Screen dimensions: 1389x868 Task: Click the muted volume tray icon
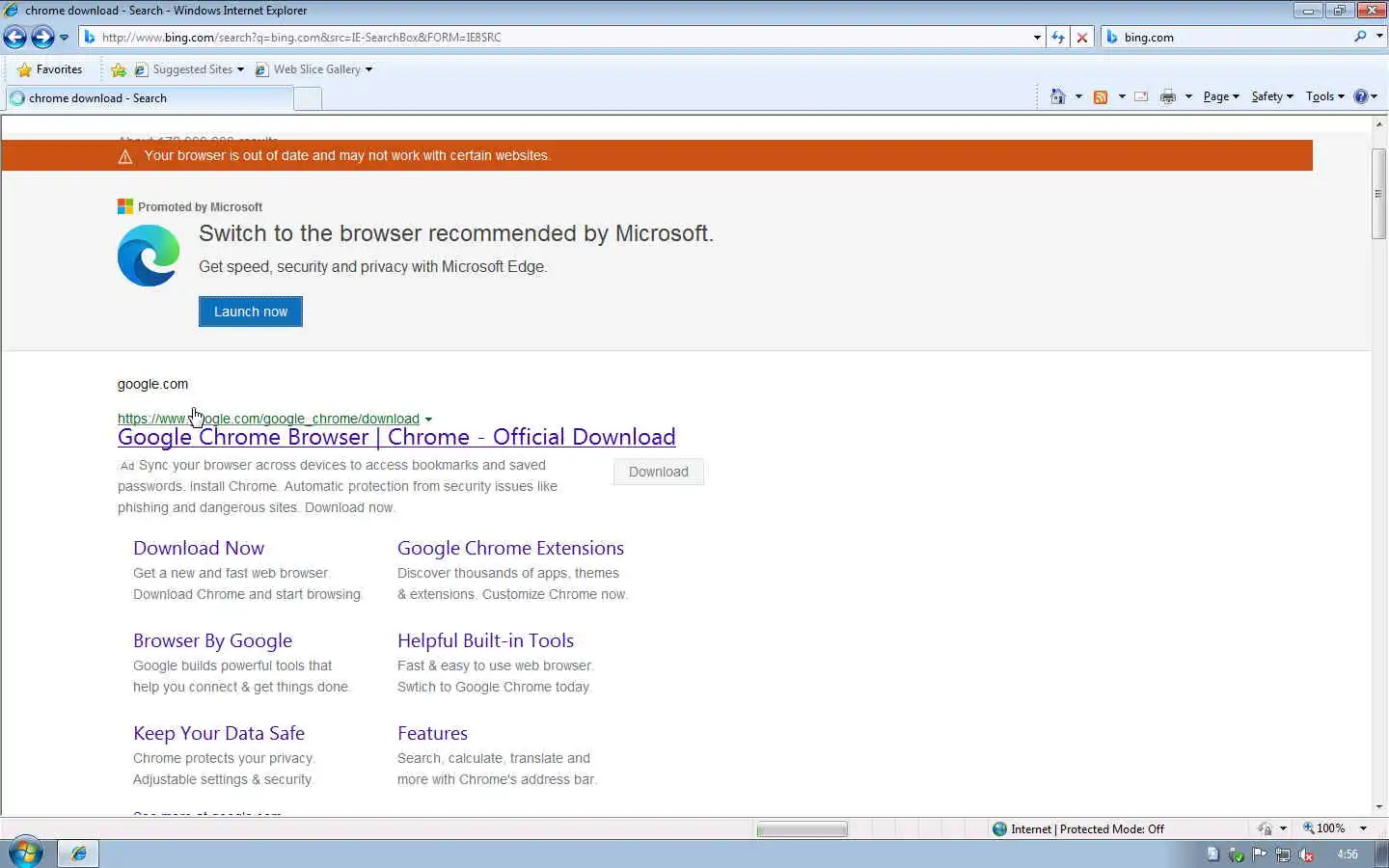[x=1307, y=854]
